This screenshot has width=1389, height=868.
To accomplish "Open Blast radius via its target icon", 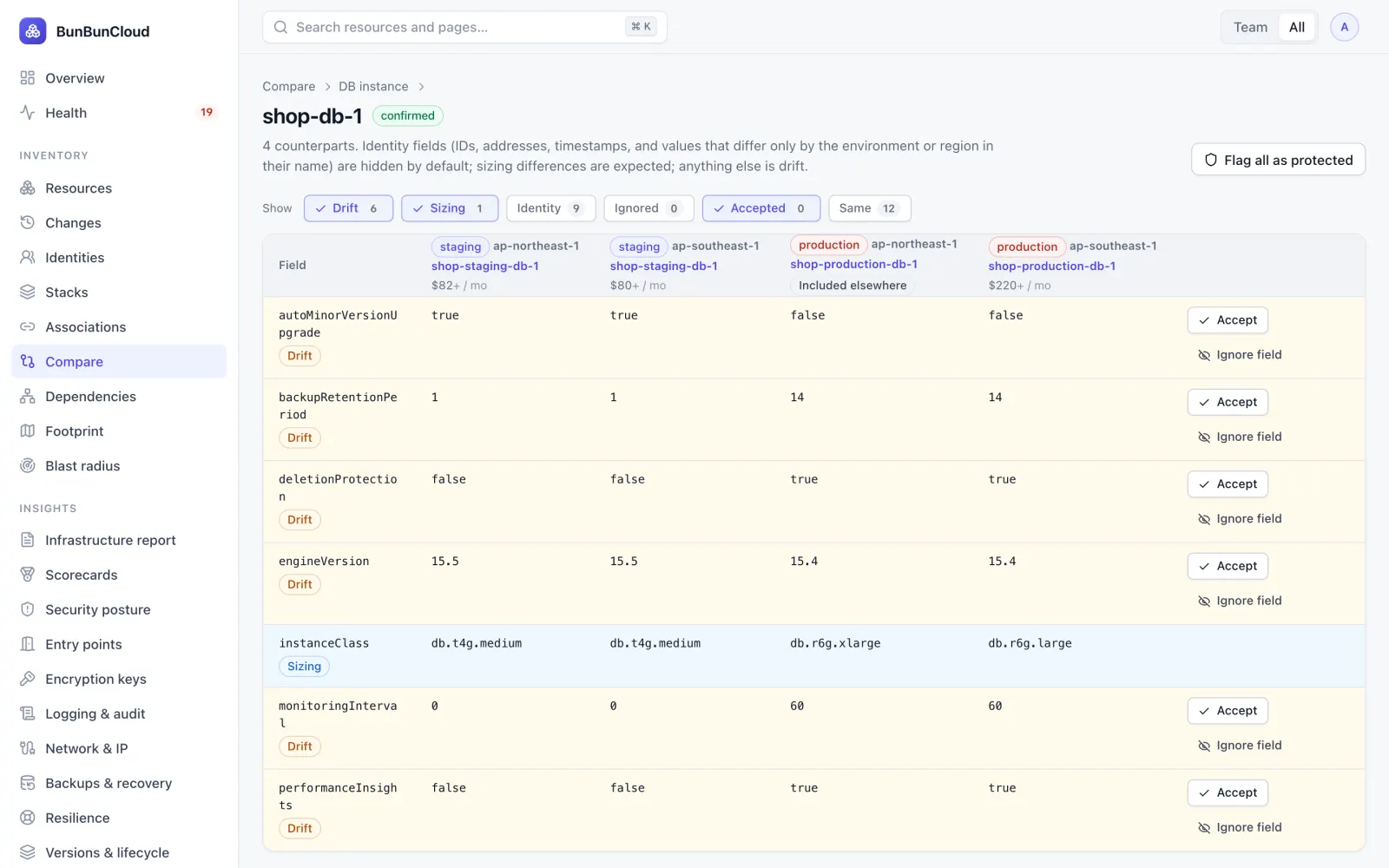I will (x=28, y=466).
